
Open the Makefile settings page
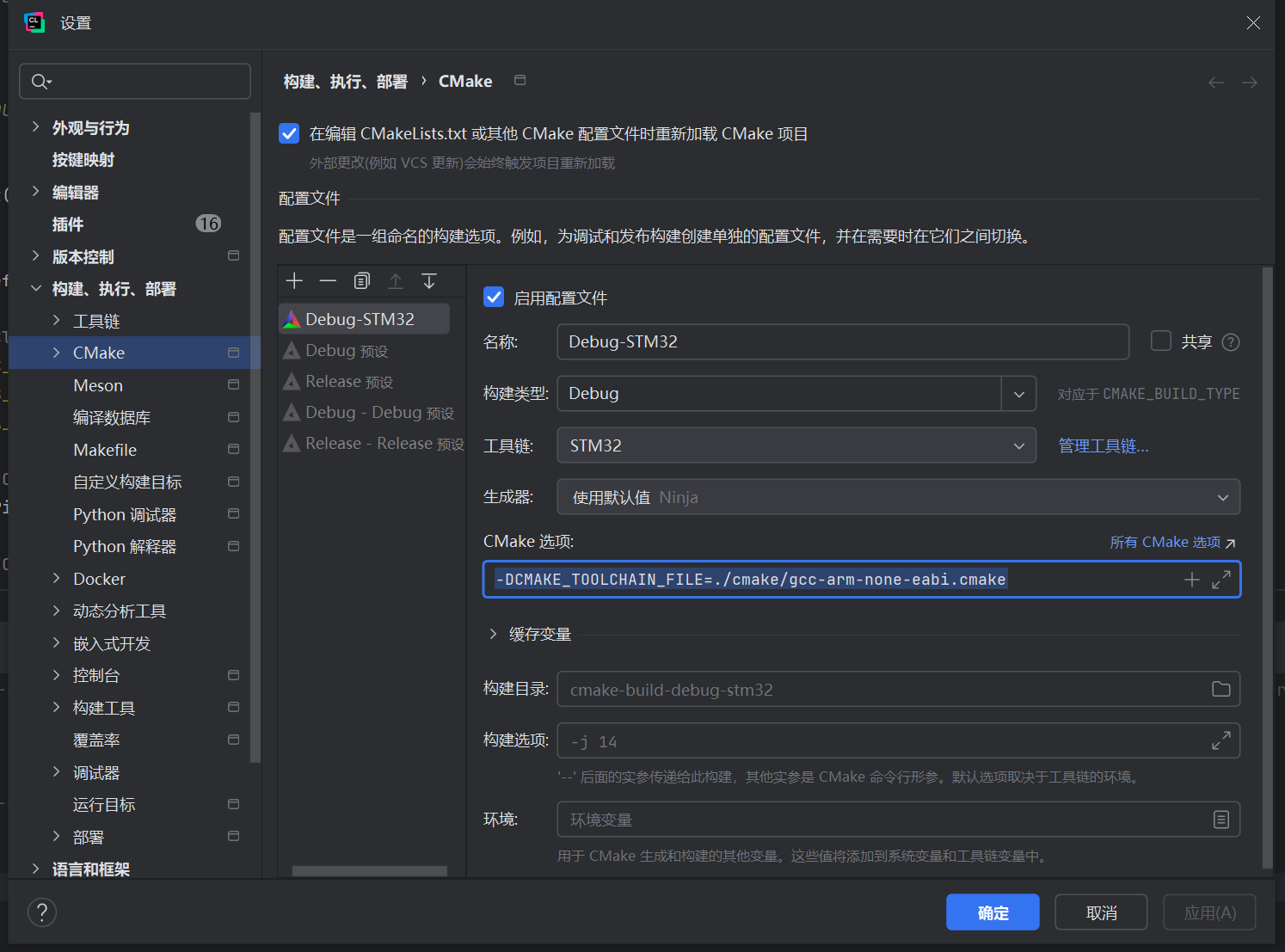(x=105, y=450)
